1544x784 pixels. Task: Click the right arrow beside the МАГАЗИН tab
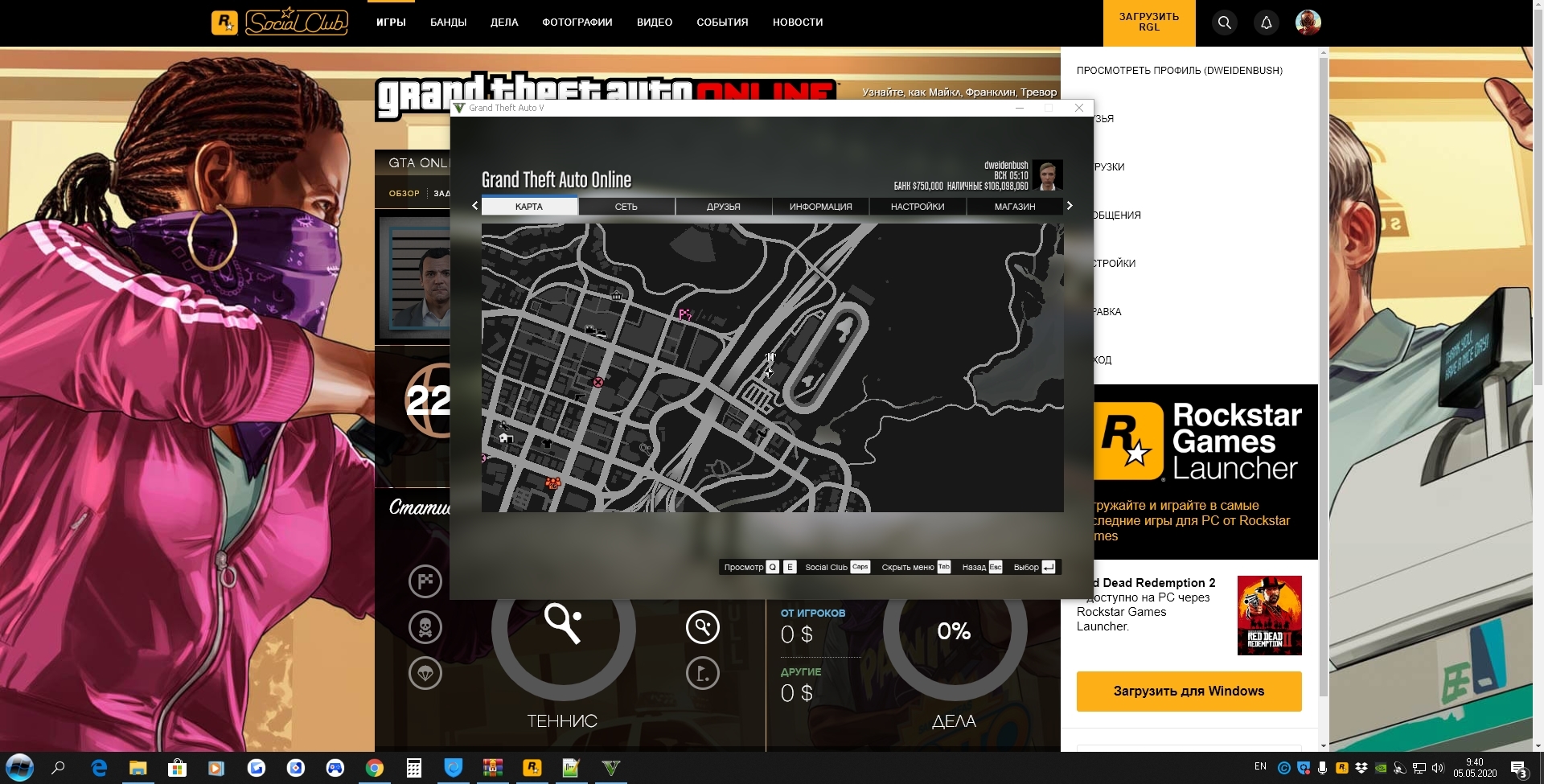pyautogui.click(x=1070, y=206)
